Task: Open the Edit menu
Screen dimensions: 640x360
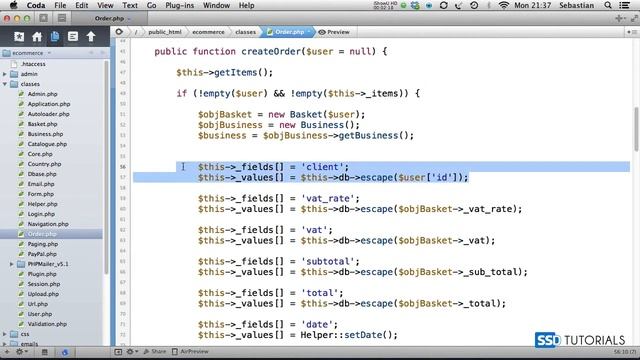Action: [x=82, y=5]
